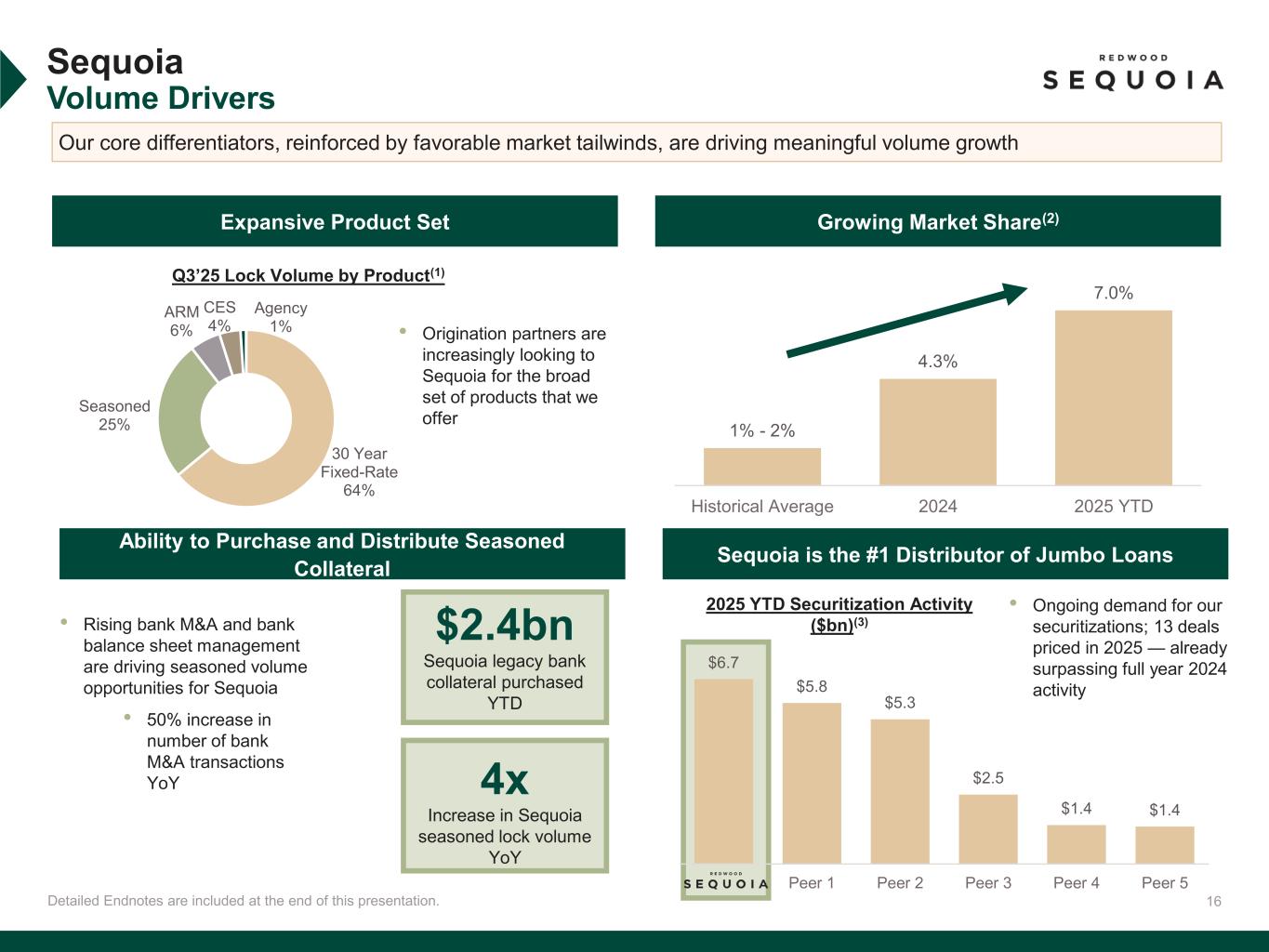The image size is (1269, 952).
Task: Click the Sequoia logo under the securitization chart
Action: click(x=725, y=881)
